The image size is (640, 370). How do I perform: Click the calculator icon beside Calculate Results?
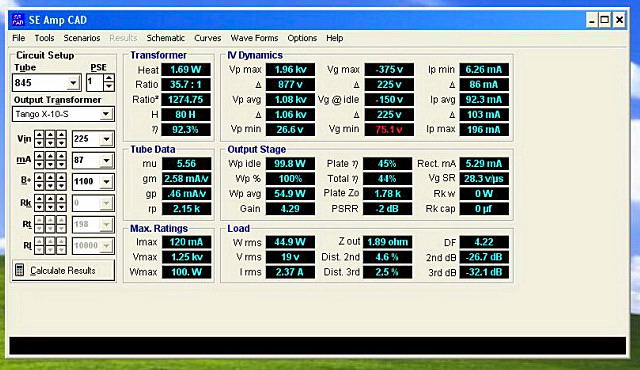[20, 270]
